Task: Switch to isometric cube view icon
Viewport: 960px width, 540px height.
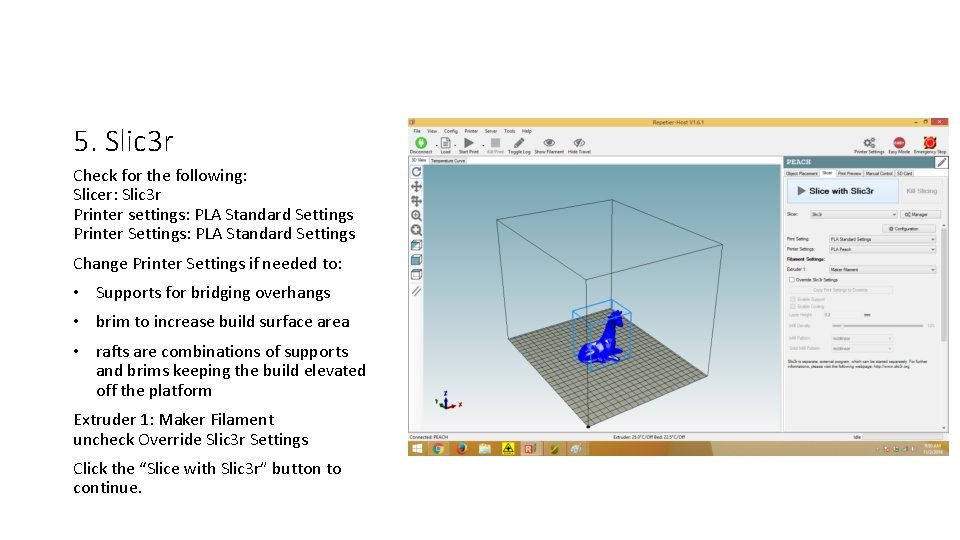Action: click(x=416, y=245)
